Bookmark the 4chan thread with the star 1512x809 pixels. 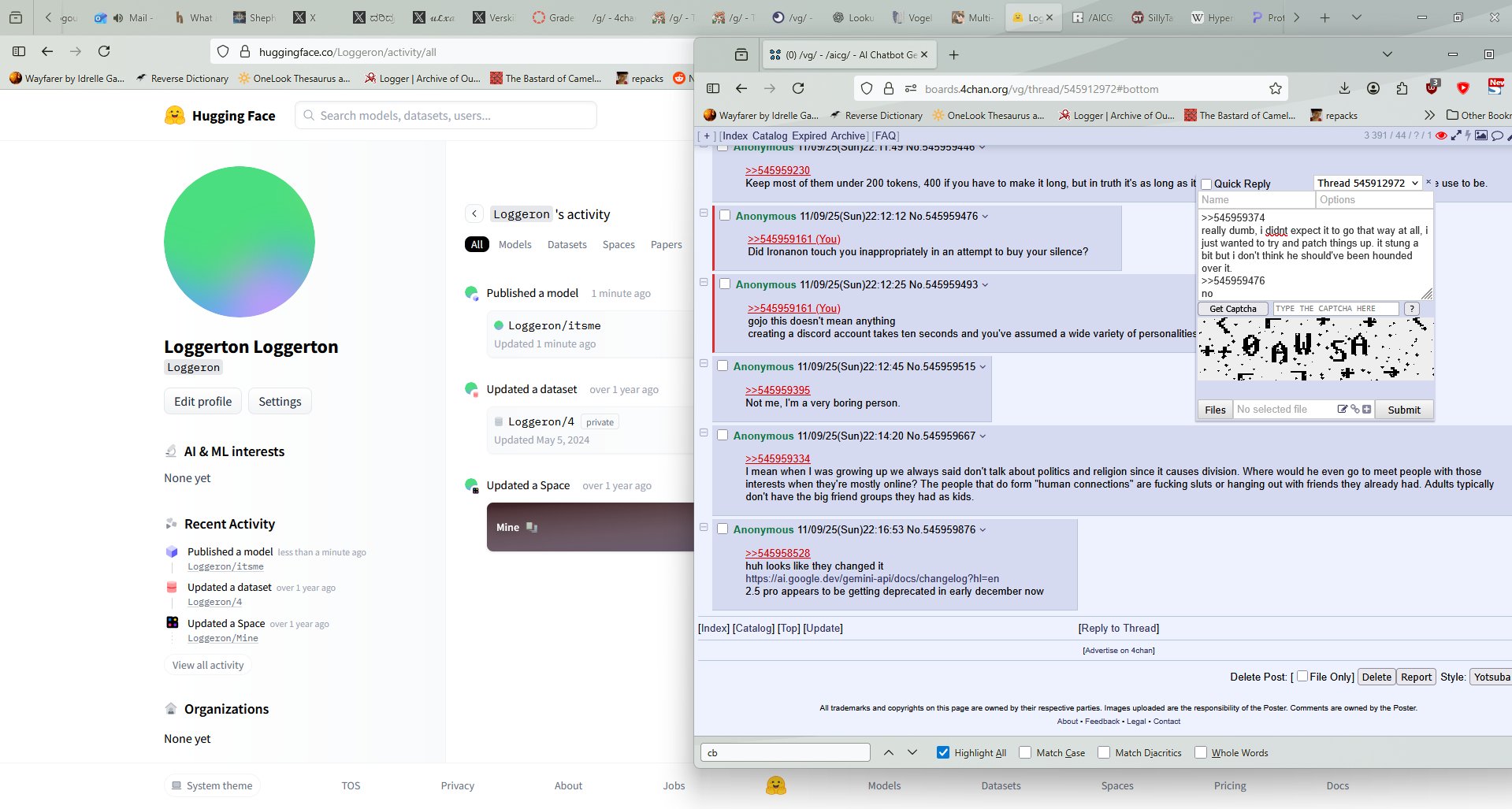tap(1276, 88)
